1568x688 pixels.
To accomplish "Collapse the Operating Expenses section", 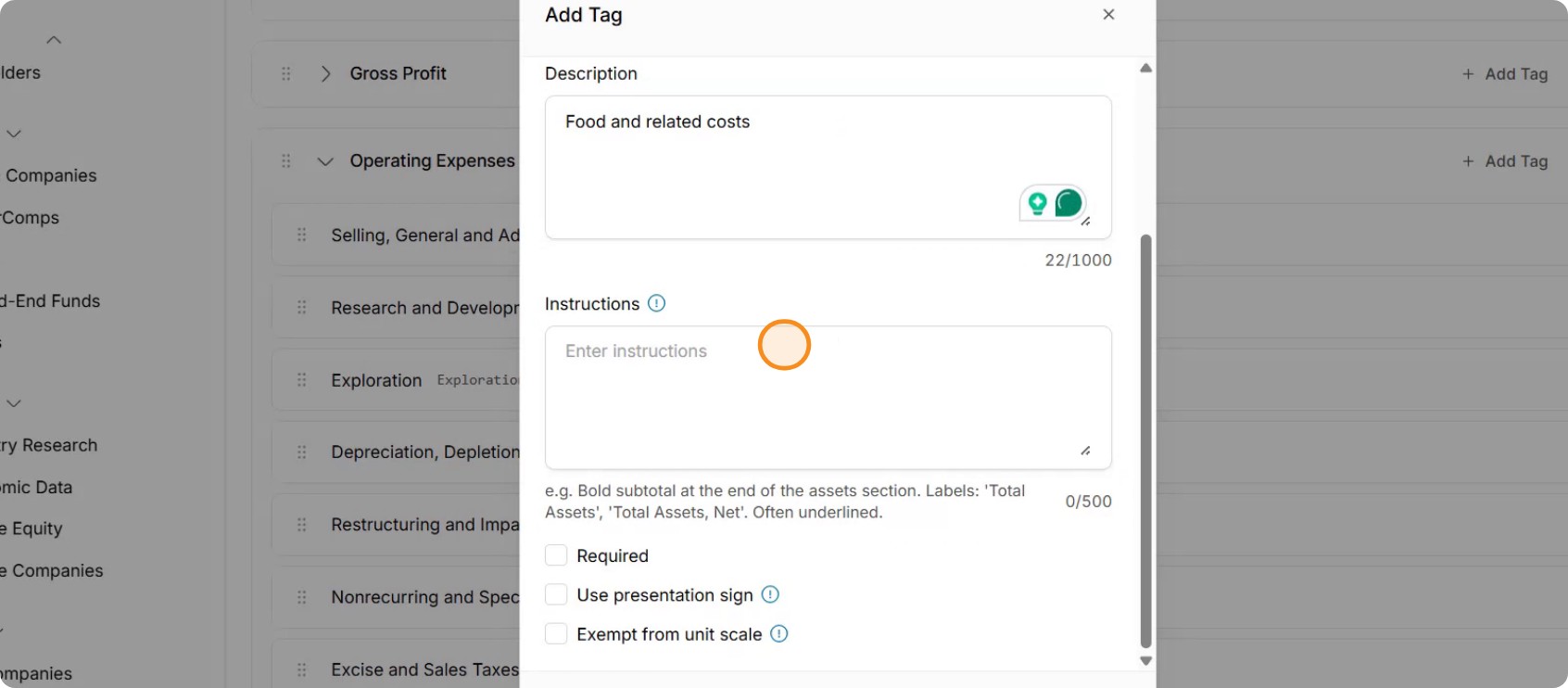I will pyautogui.click(x=325, y=161).
